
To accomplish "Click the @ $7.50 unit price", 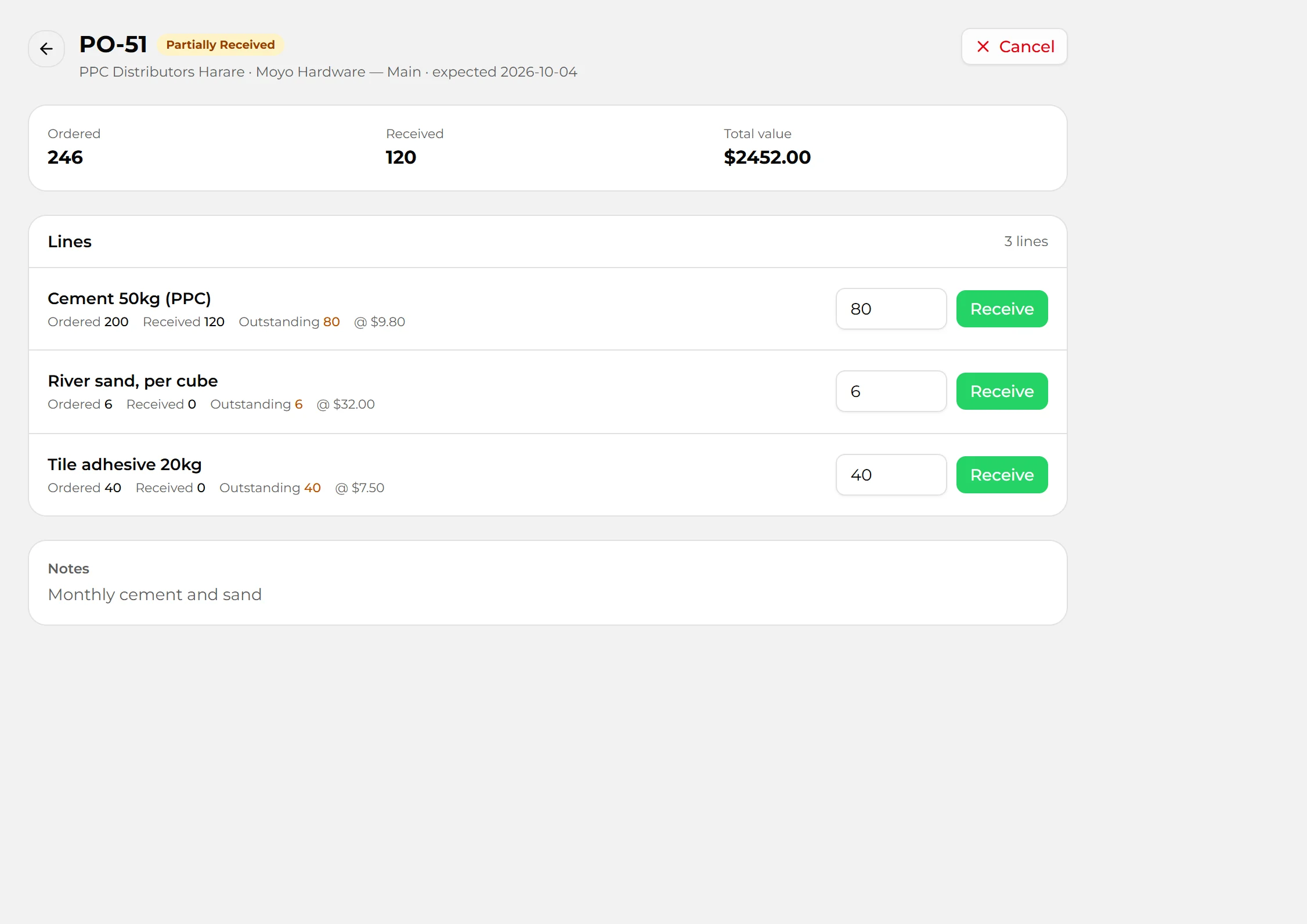I will point(360,488).
